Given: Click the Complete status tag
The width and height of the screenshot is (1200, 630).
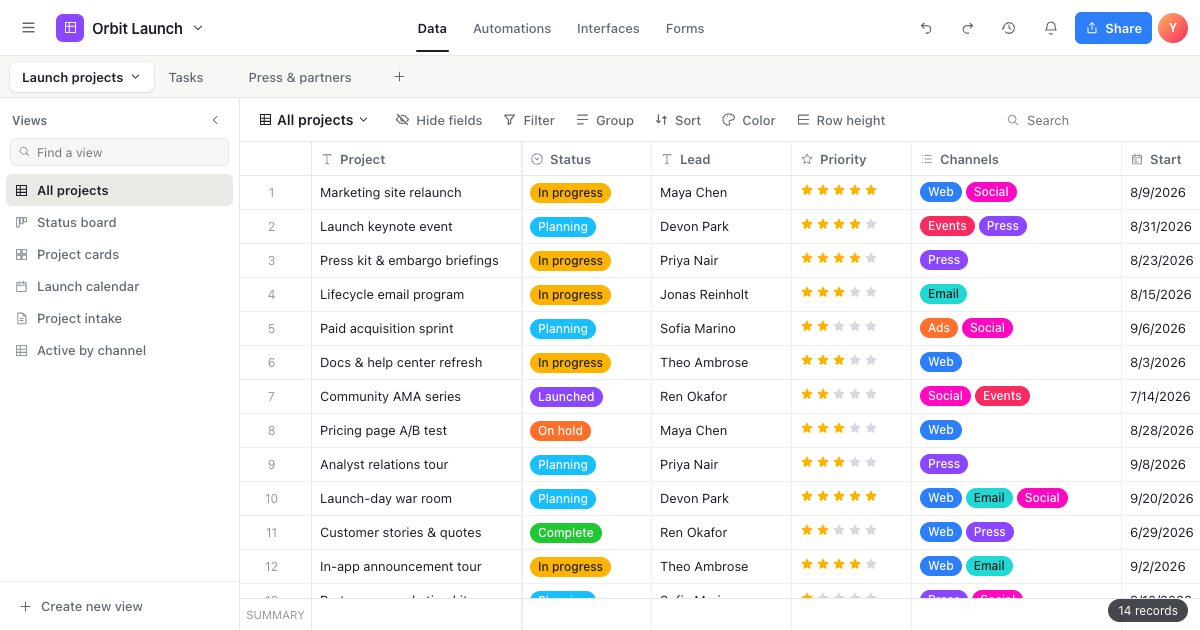Looking at the screenshot, I should coord(566,533).
